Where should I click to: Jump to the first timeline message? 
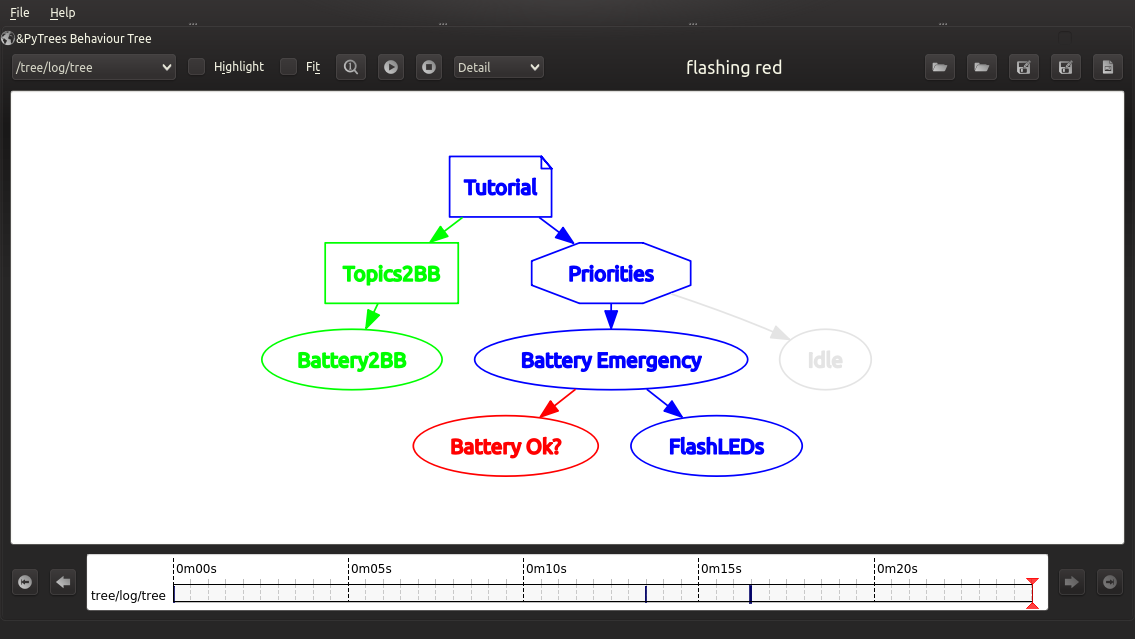(25, 582)
